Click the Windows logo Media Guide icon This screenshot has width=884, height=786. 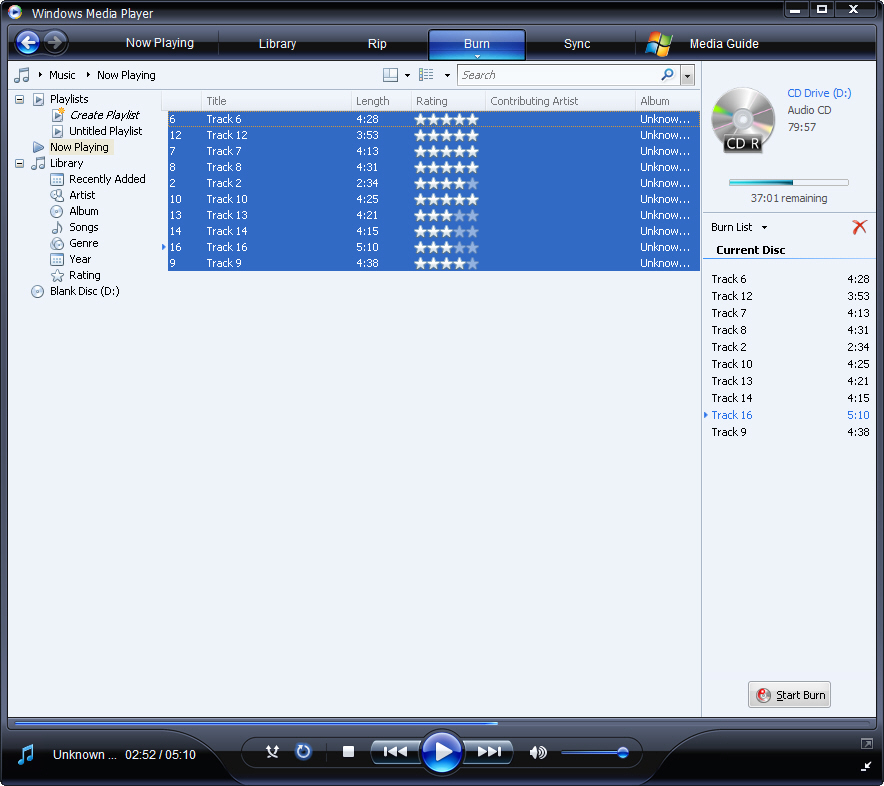(658, 43)
